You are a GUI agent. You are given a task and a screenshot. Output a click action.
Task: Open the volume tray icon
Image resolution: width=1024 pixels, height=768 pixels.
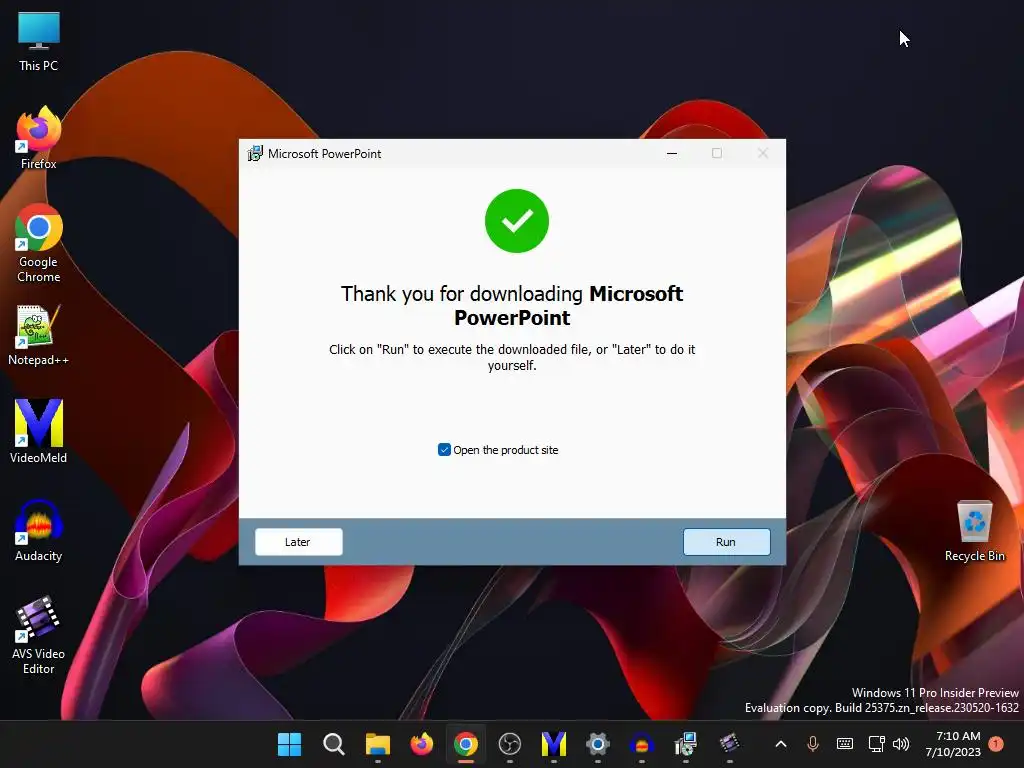tap(901, 744)
